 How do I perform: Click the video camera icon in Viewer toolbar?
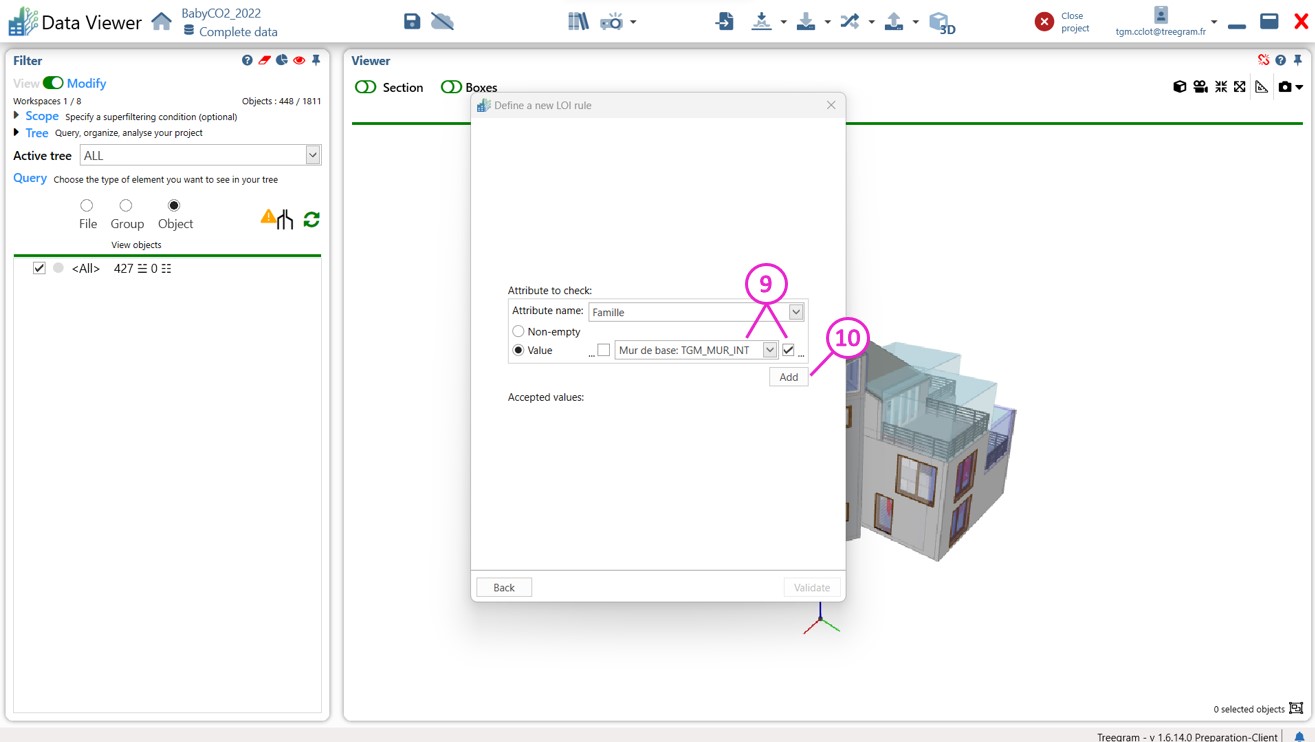[1200, 87]
